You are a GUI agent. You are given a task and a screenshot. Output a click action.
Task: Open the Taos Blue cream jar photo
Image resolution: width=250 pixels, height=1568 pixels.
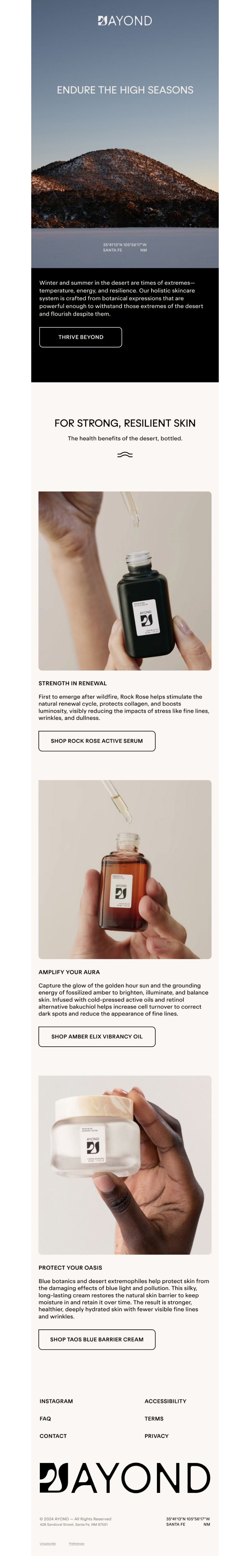pyautogui.click(x=125, y=1165)
